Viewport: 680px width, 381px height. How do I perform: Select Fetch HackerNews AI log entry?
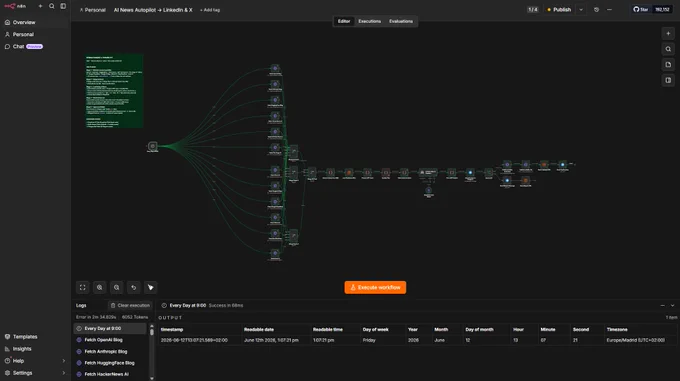point(110,374)
